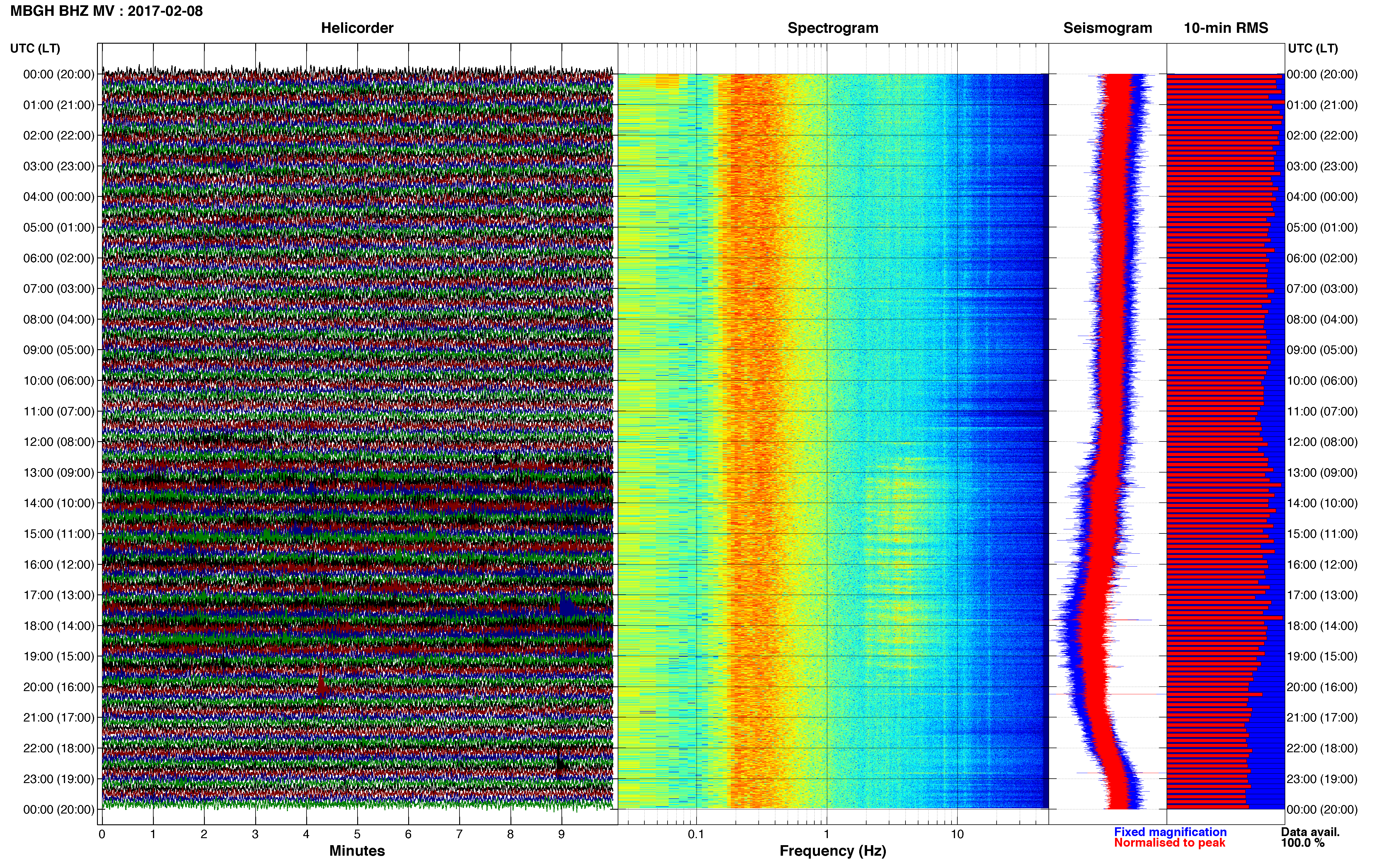Click right-side time label '12:00 (08:00)'
This screenshot has height=868, width=1389.
tap(1322, 442)
